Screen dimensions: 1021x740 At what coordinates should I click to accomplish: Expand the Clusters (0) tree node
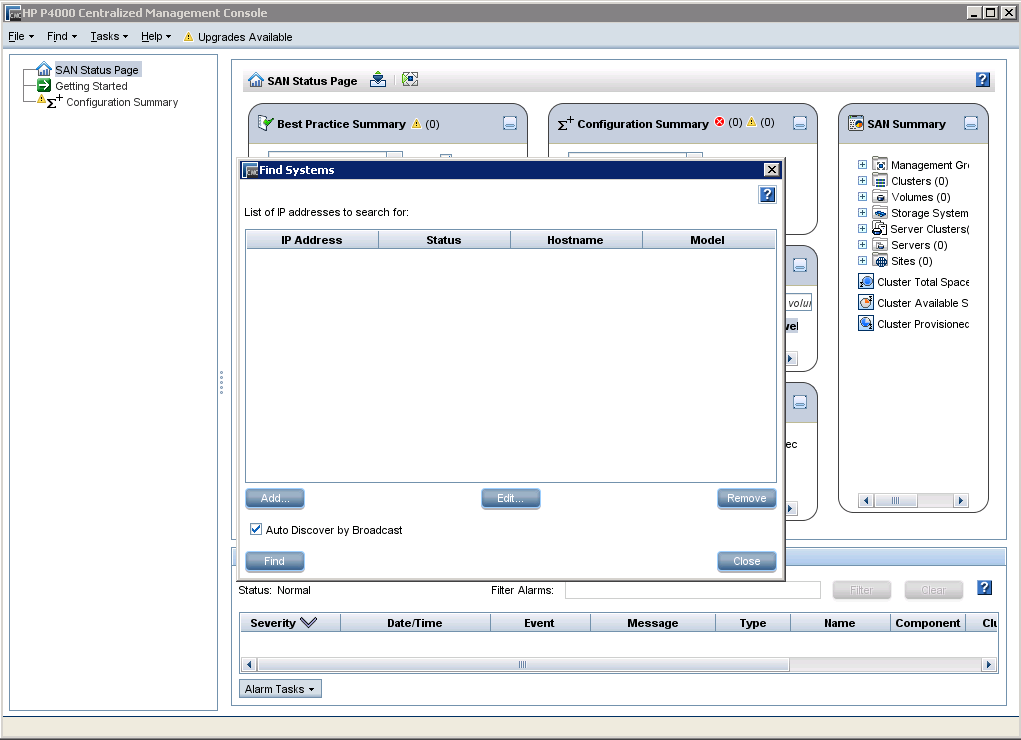coord(862,181)
